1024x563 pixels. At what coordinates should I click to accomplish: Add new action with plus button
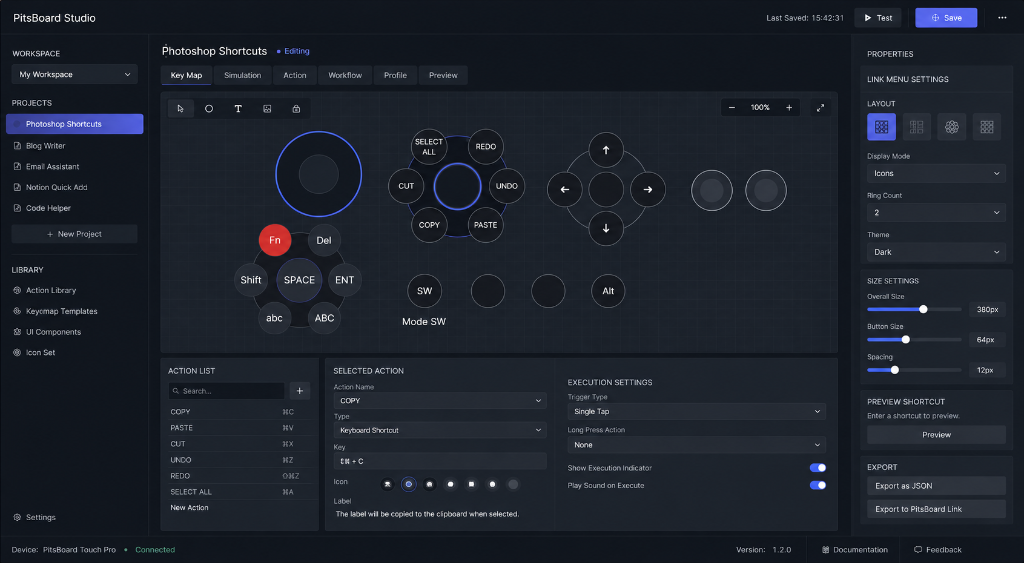tap(300, 391)
